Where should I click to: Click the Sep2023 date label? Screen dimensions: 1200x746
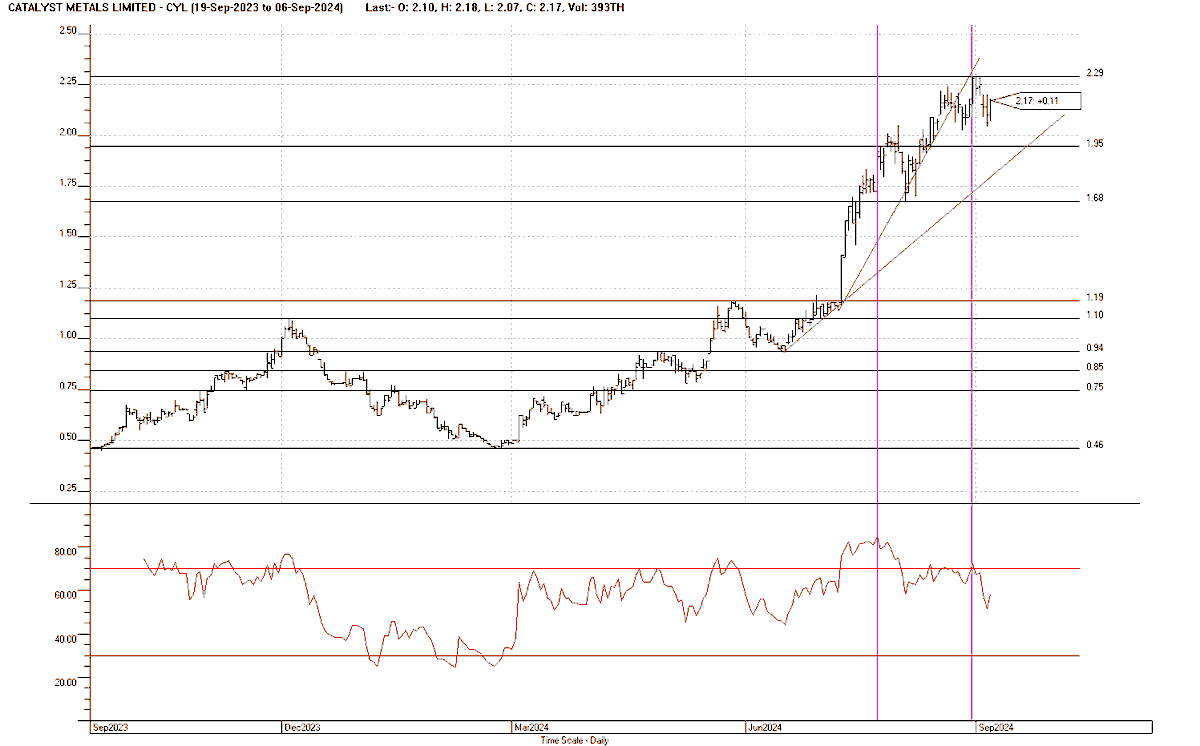[108, 728]
